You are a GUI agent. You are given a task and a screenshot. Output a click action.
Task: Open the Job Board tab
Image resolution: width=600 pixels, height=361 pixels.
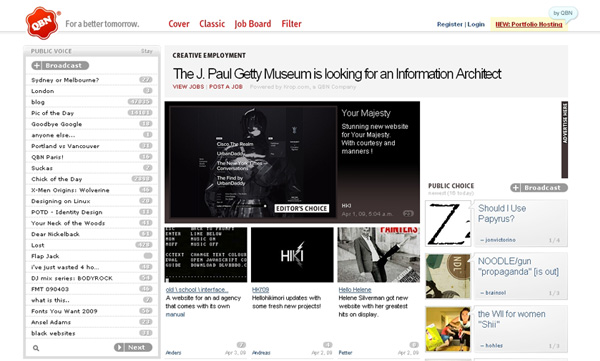click(253, 24)
